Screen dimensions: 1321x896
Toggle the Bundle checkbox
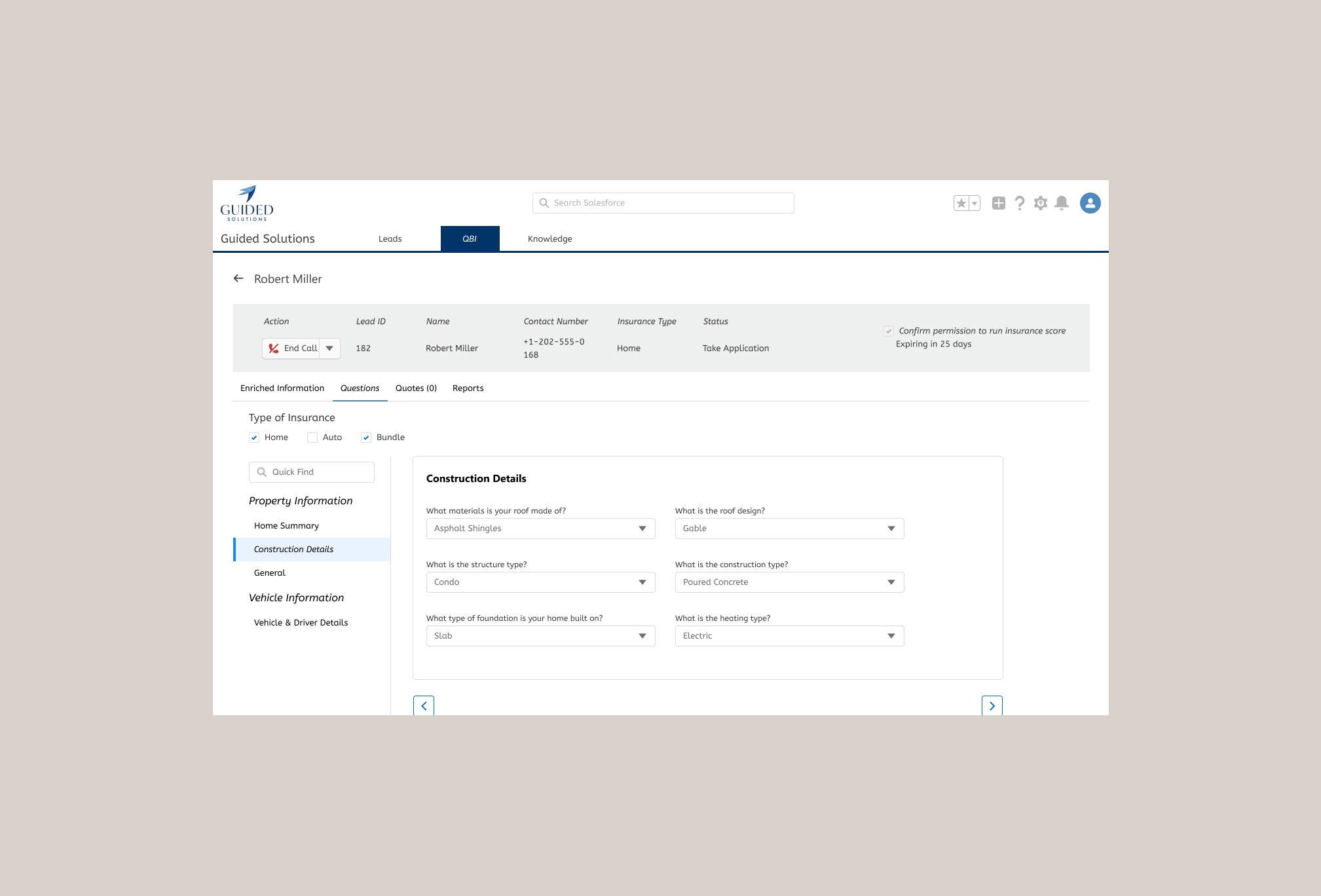pyautogui.click(x=366, y=438)
